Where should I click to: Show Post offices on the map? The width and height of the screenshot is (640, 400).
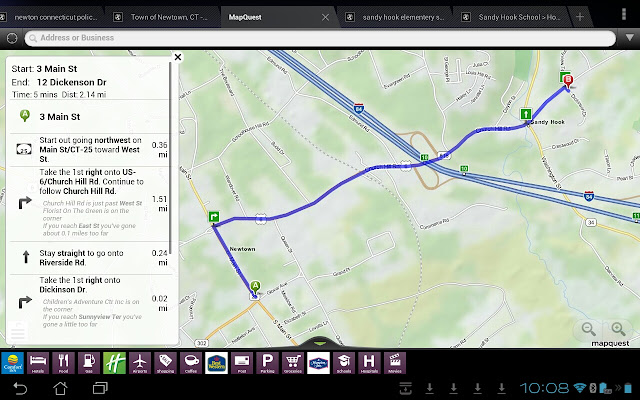(242, 363)
